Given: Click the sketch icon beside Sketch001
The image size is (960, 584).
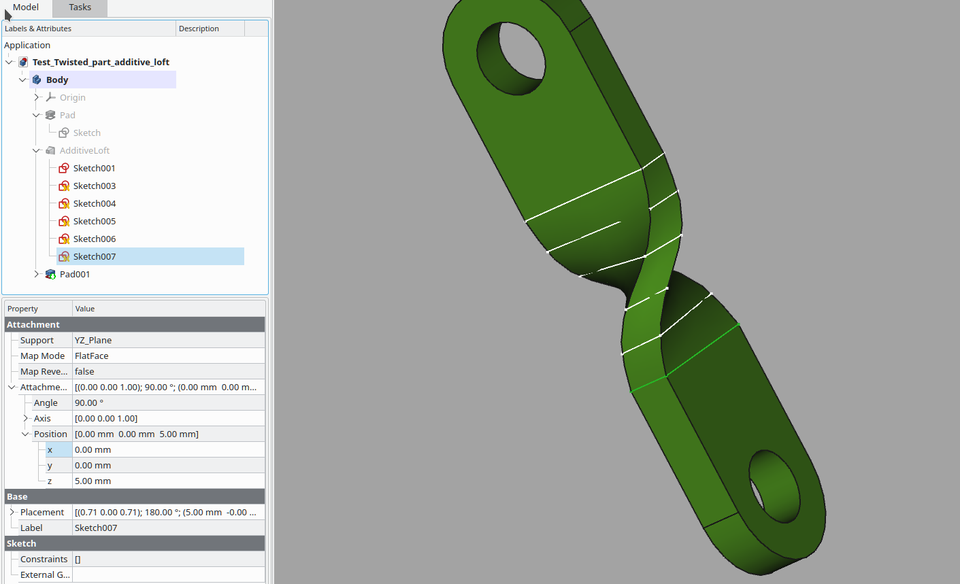Looking at the screenshot, I should pos(63,168).
